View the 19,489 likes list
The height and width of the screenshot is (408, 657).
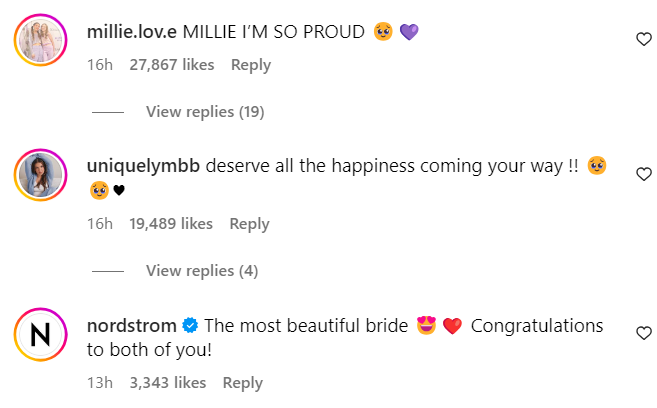(x=171, y=224)
